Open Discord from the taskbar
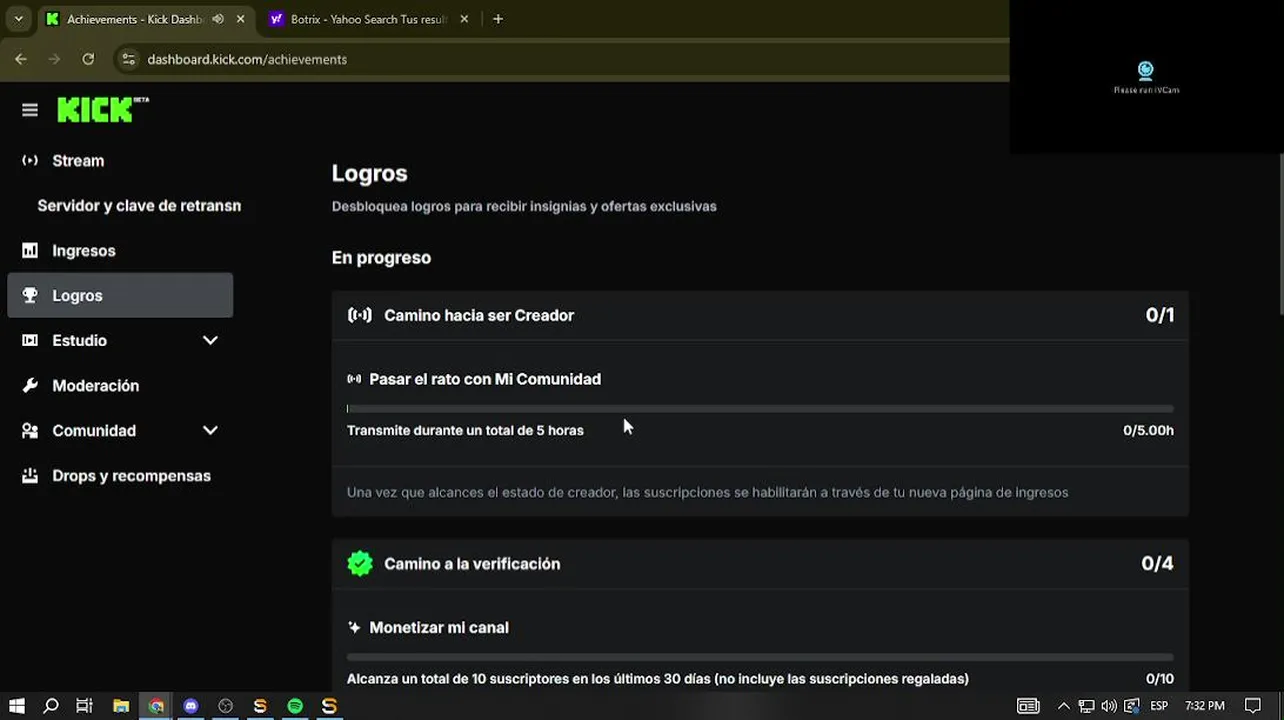The image size is (1284, 720). click(190, 706)
